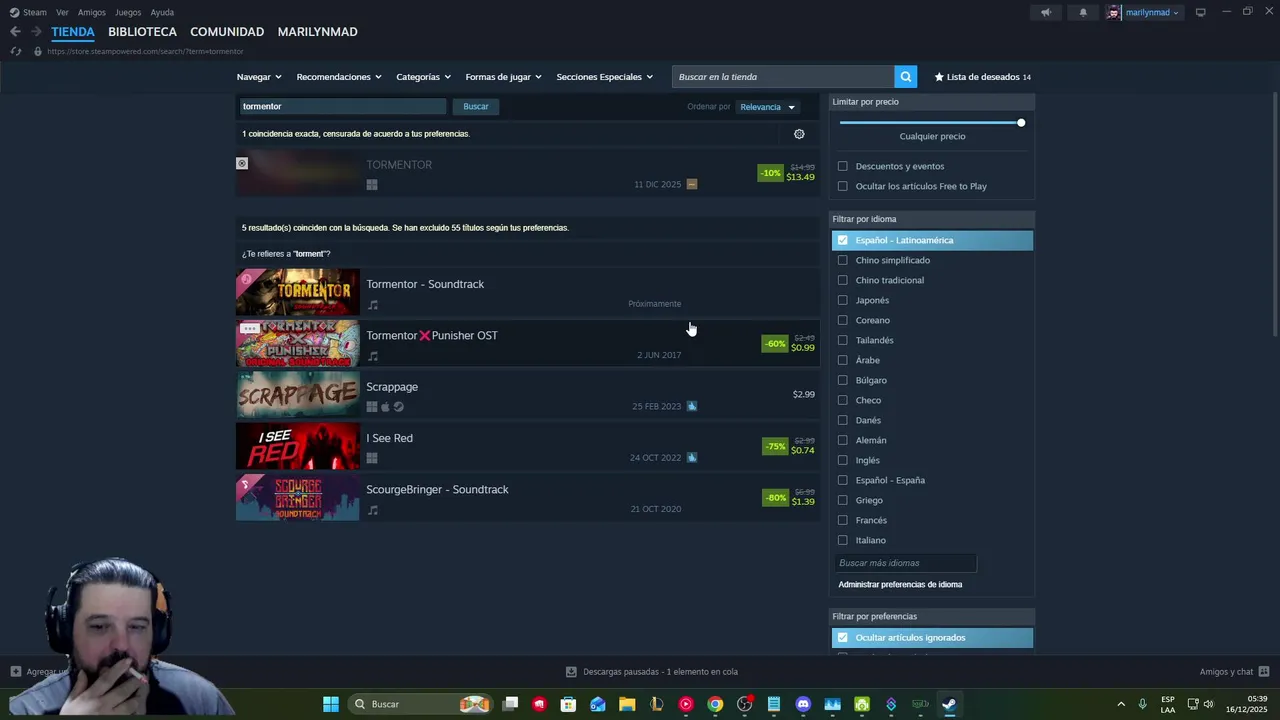This screenshot has height=720, width=1280.
Task: Check the Alemán language filter
Action: (x=843, y=440)
